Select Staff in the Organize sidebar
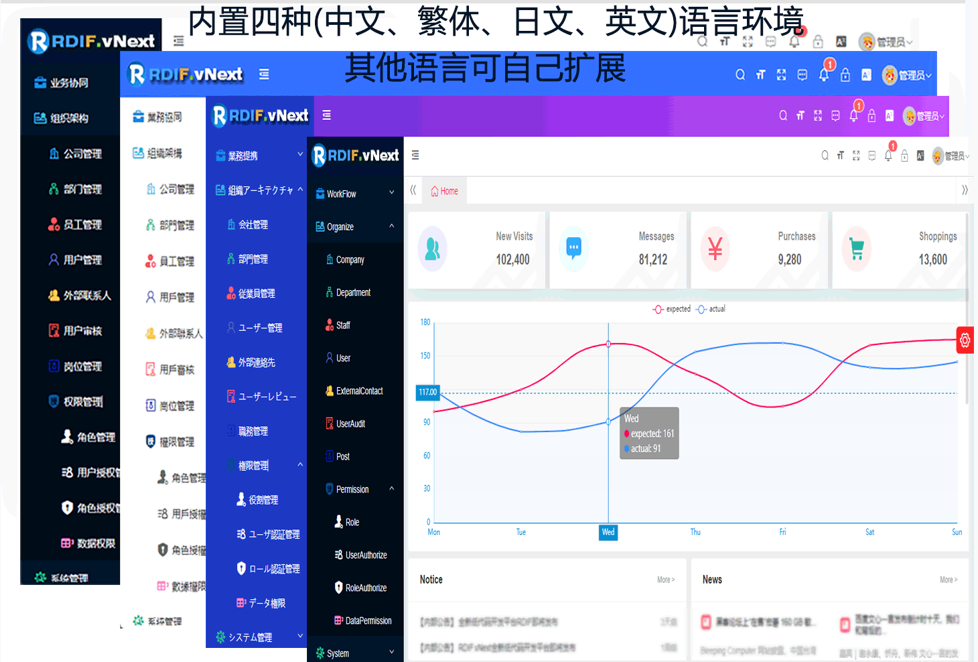This screenshot has width=978, height=662. point(342,325)
